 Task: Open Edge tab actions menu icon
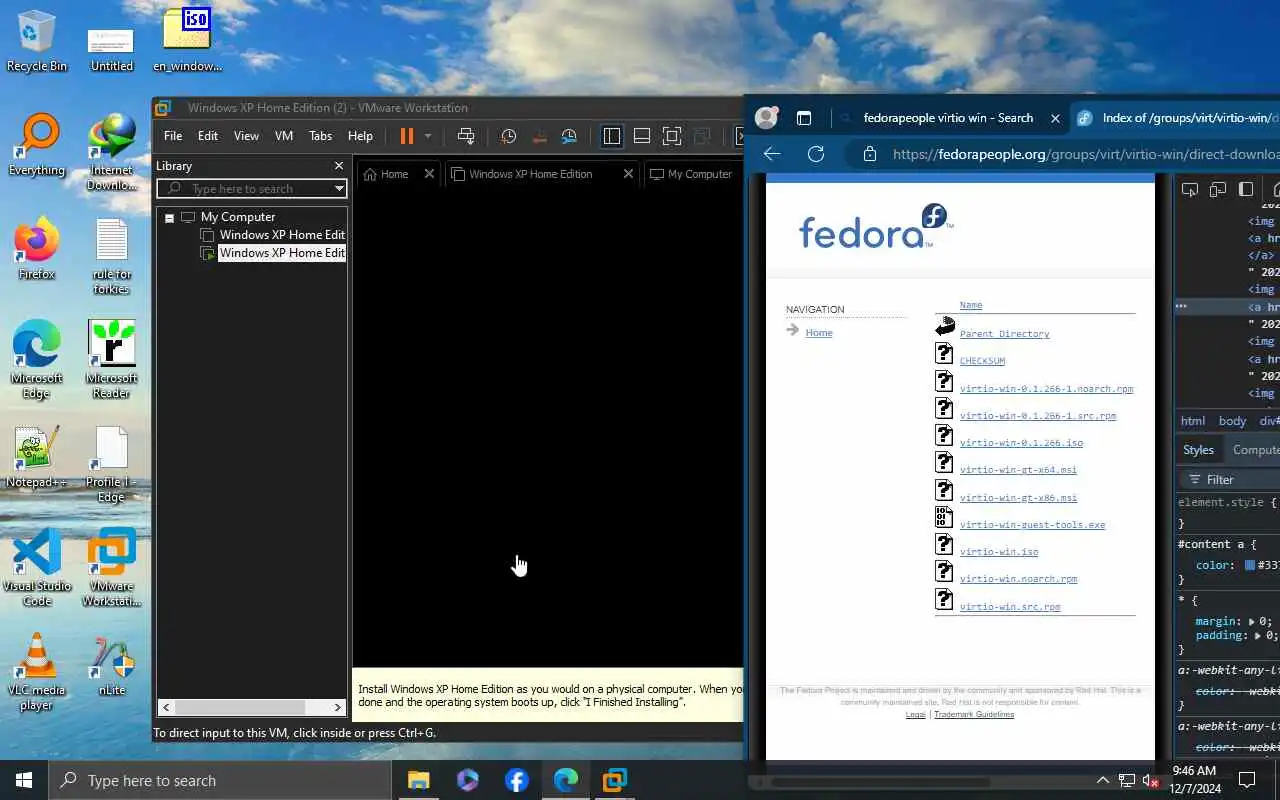pyautogui.click(x=804, y=118)
